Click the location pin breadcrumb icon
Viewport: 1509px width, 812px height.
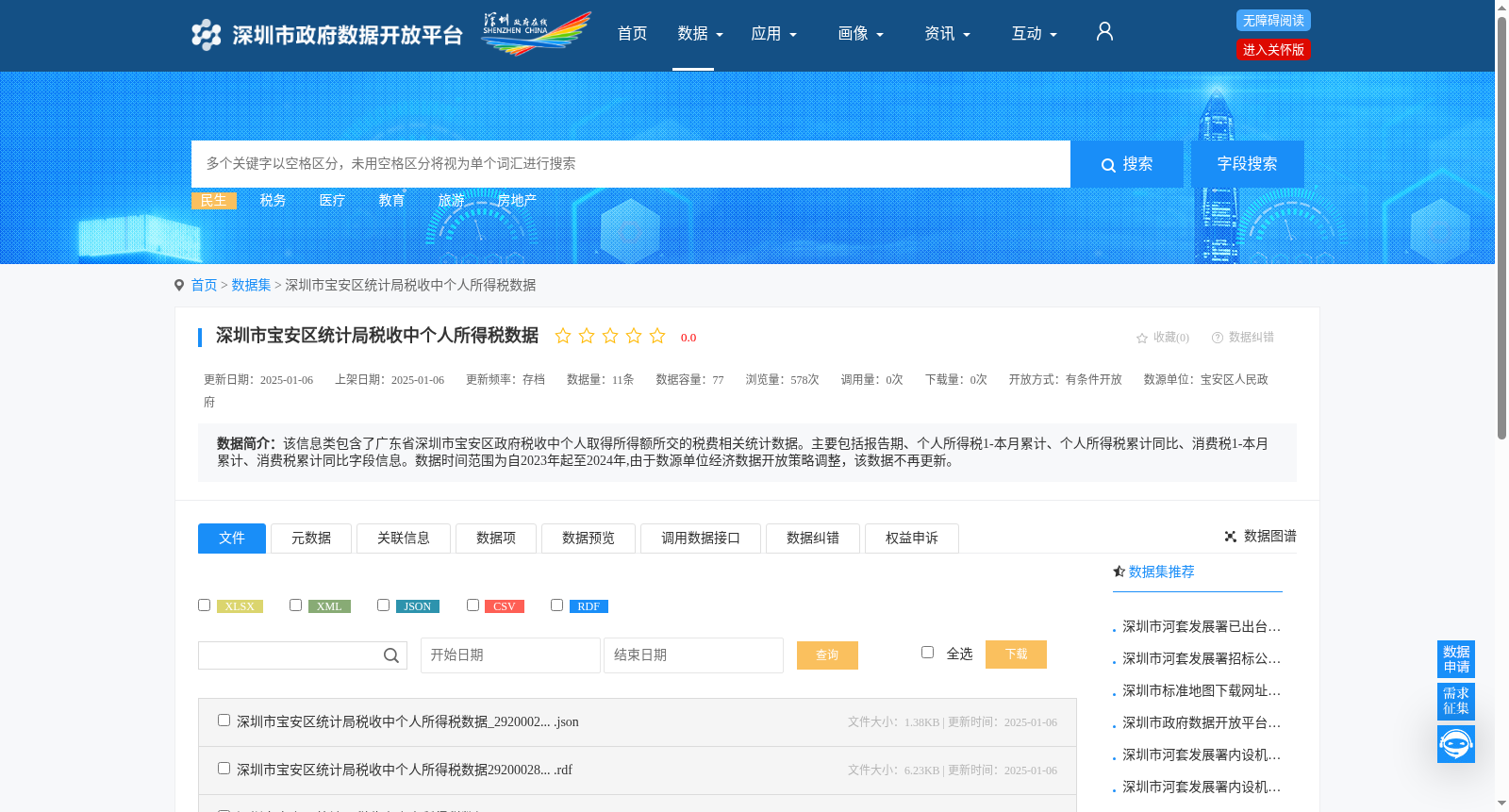tap(179, 285)
